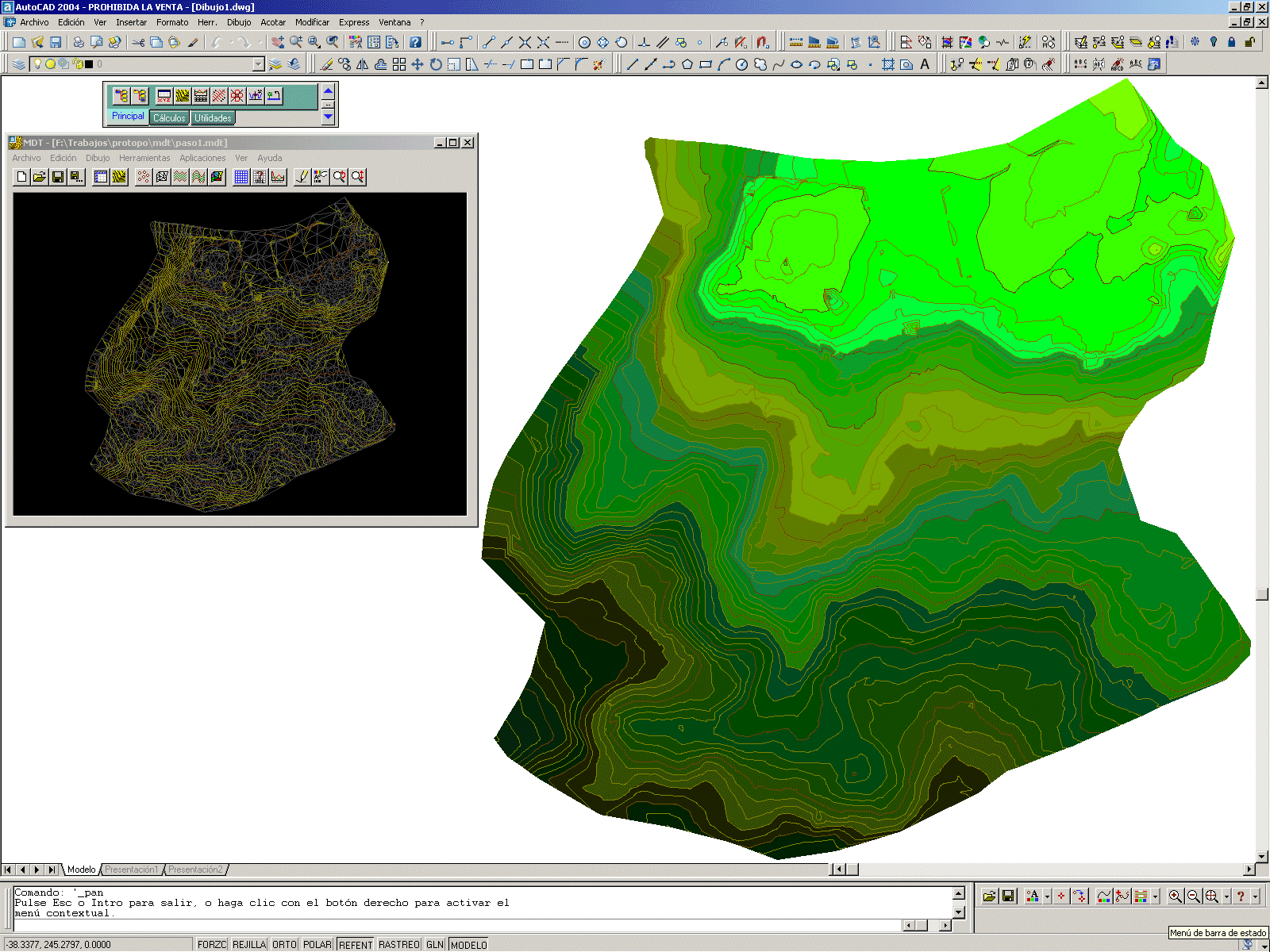Select the XYZ points table icon on floating toolbar

pyautogui.click(x=164, y=96)
